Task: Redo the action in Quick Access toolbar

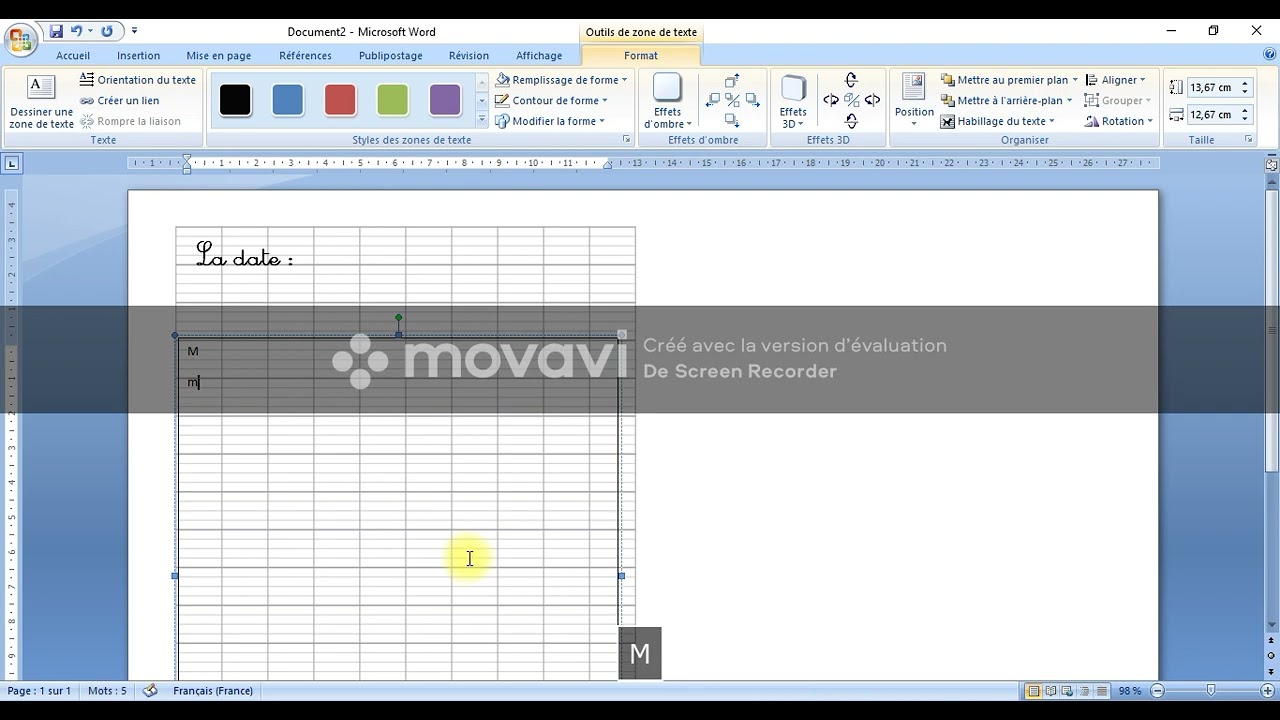Action: [107, 32]
